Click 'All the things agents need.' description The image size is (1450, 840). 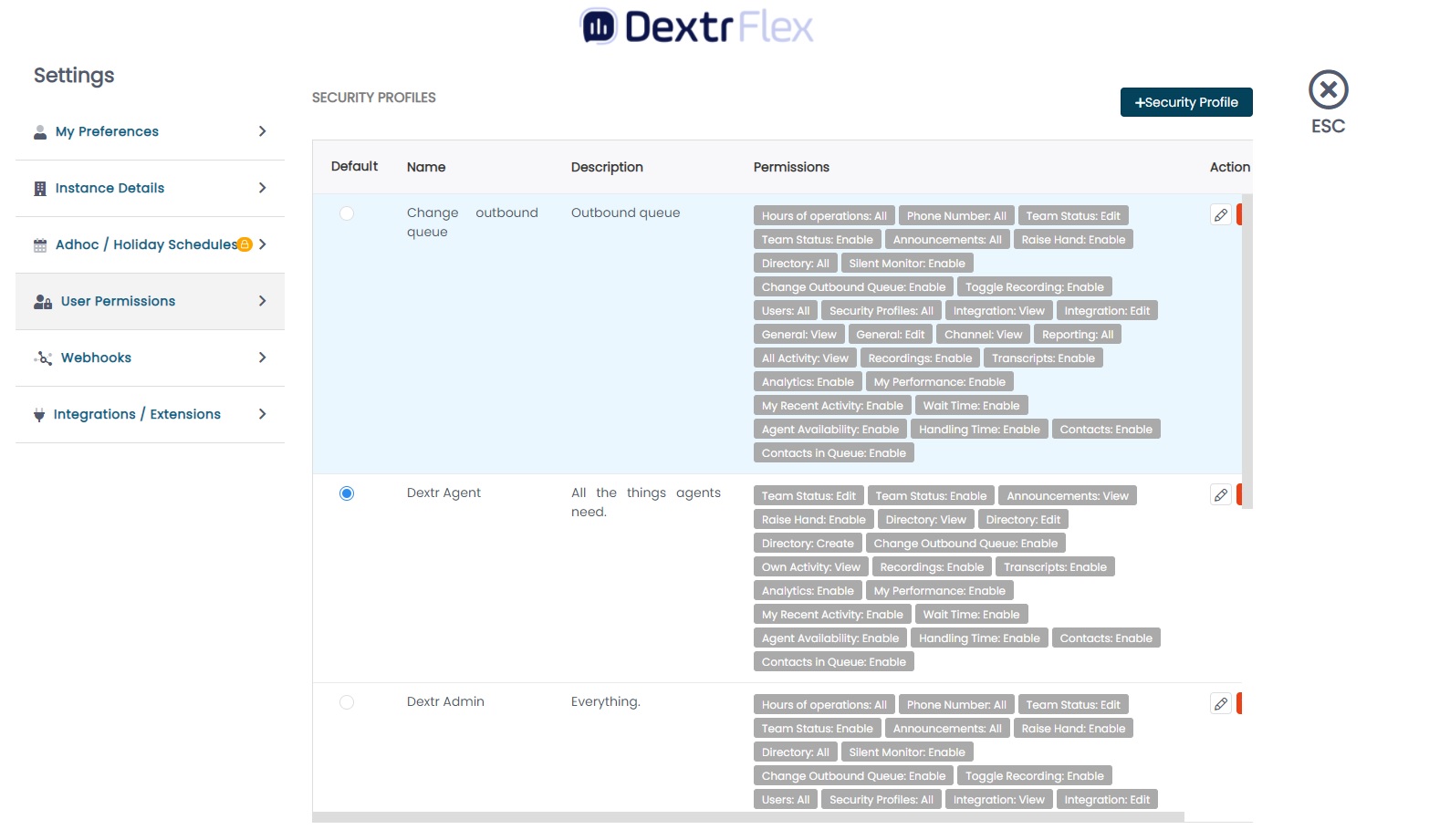(x=646, y=503)
